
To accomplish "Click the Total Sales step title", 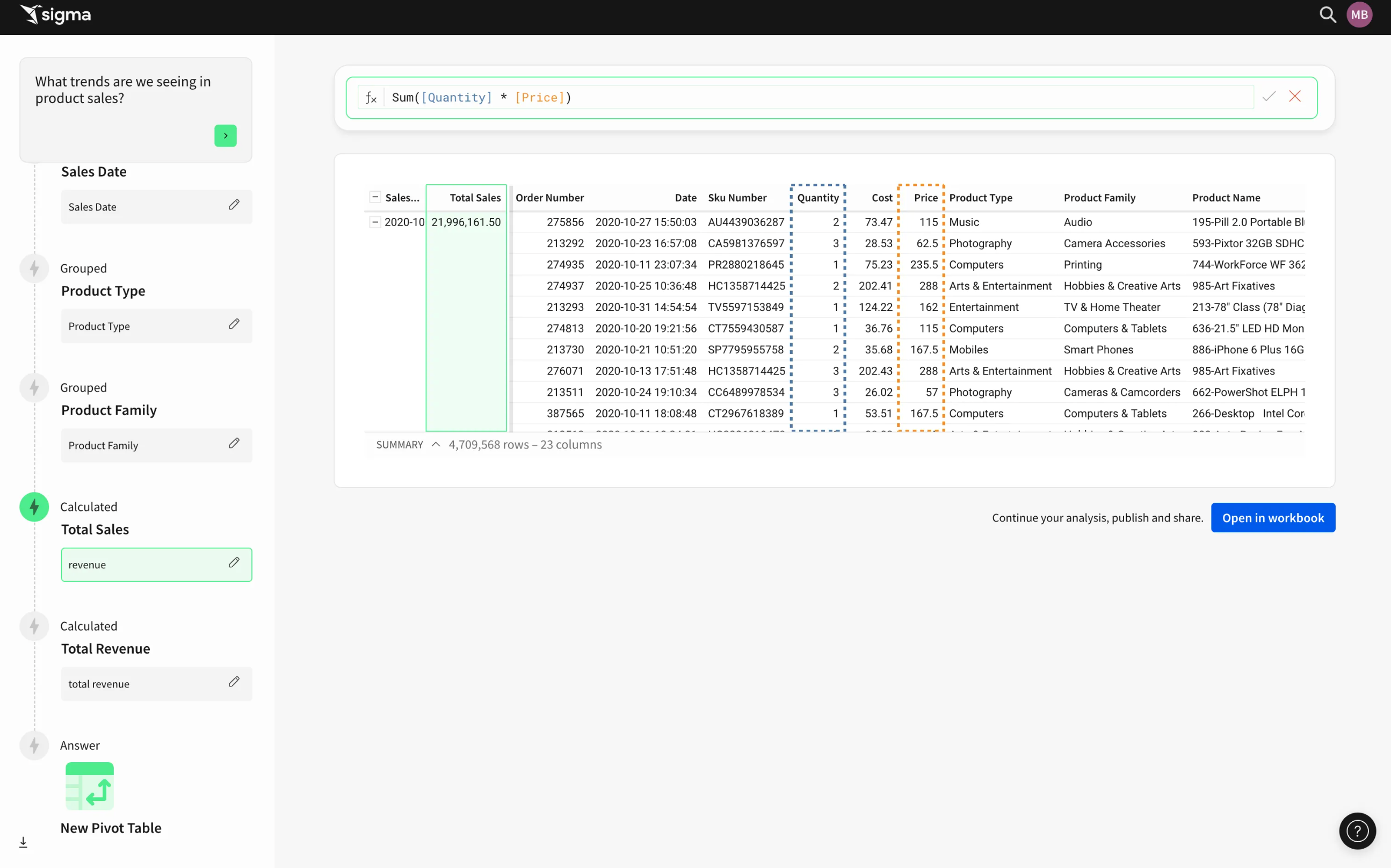I will coord(95,529).
